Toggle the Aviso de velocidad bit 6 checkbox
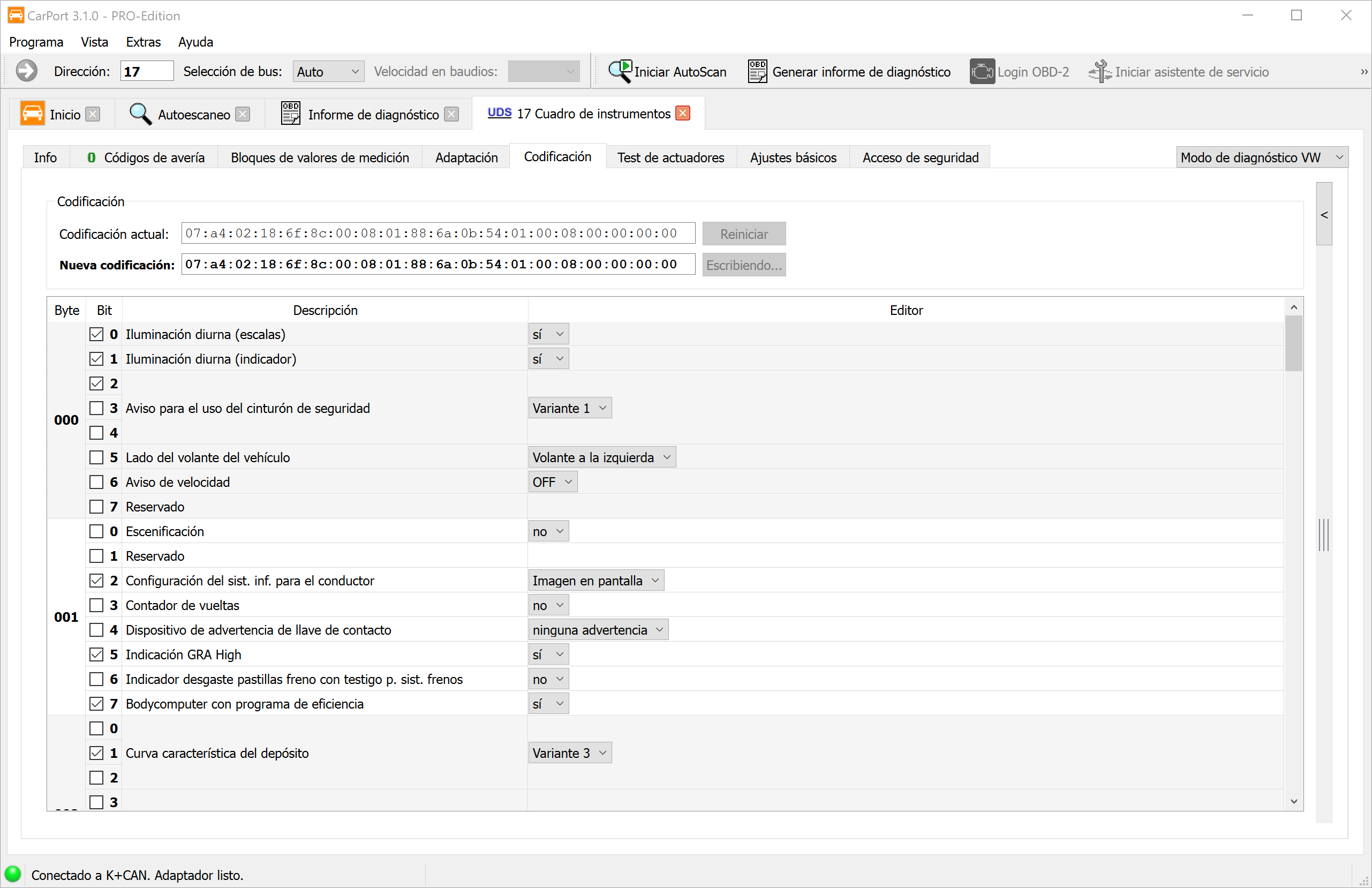 96,482
